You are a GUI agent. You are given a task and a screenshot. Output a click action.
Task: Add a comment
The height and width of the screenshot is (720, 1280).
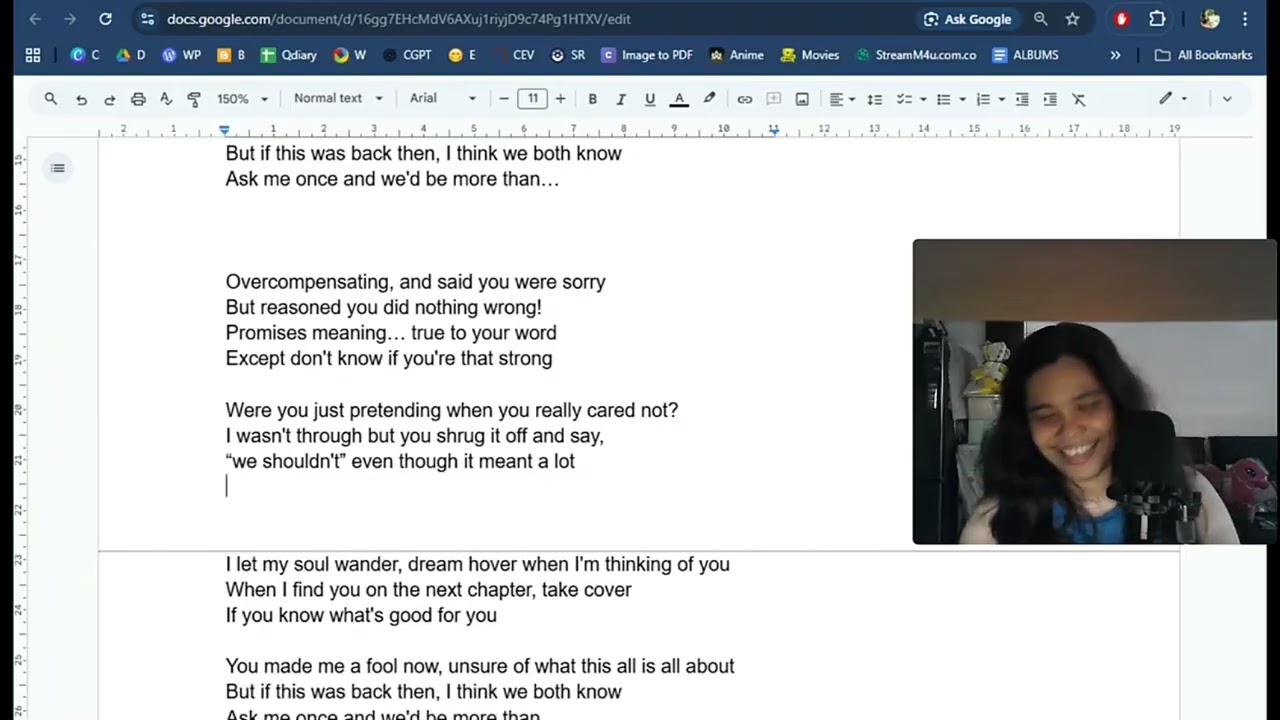click(x=773, y=99)
